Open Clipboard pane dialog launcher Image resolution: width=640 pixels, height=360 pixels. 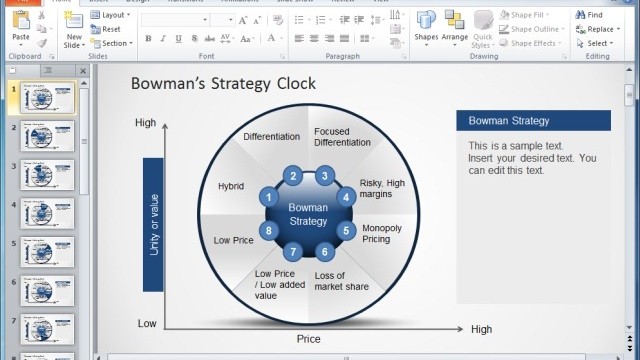point(51,56)
